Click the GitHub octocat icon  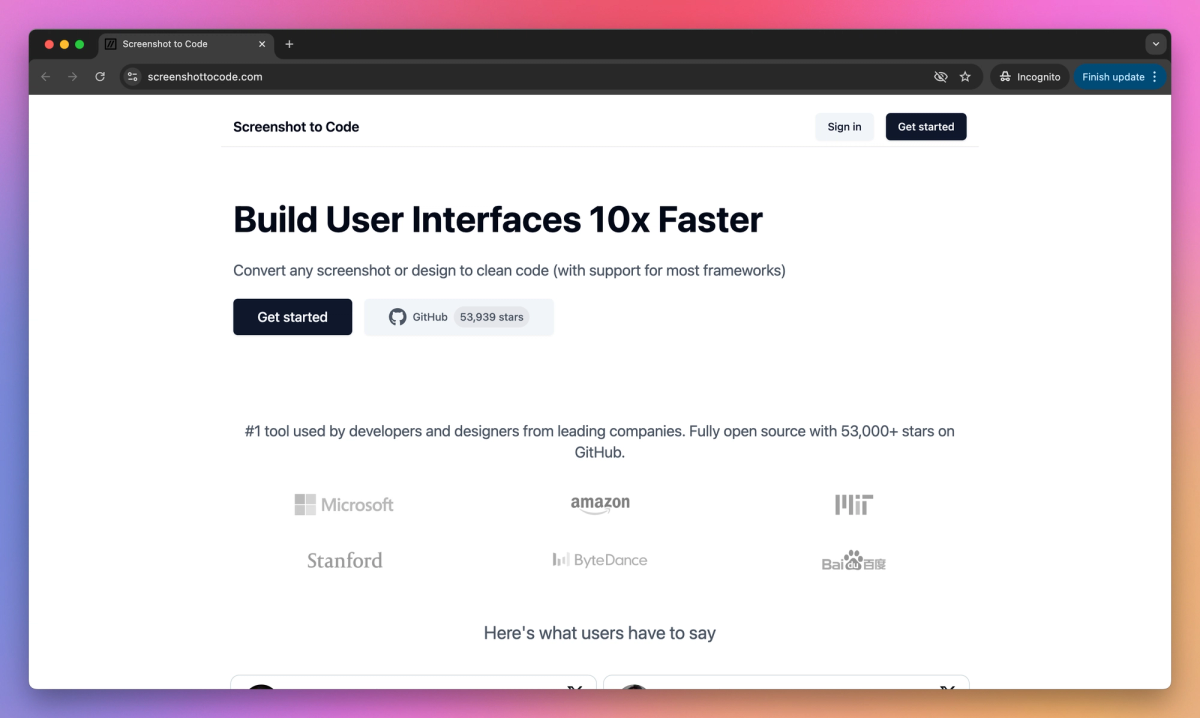tap(397, 317)
